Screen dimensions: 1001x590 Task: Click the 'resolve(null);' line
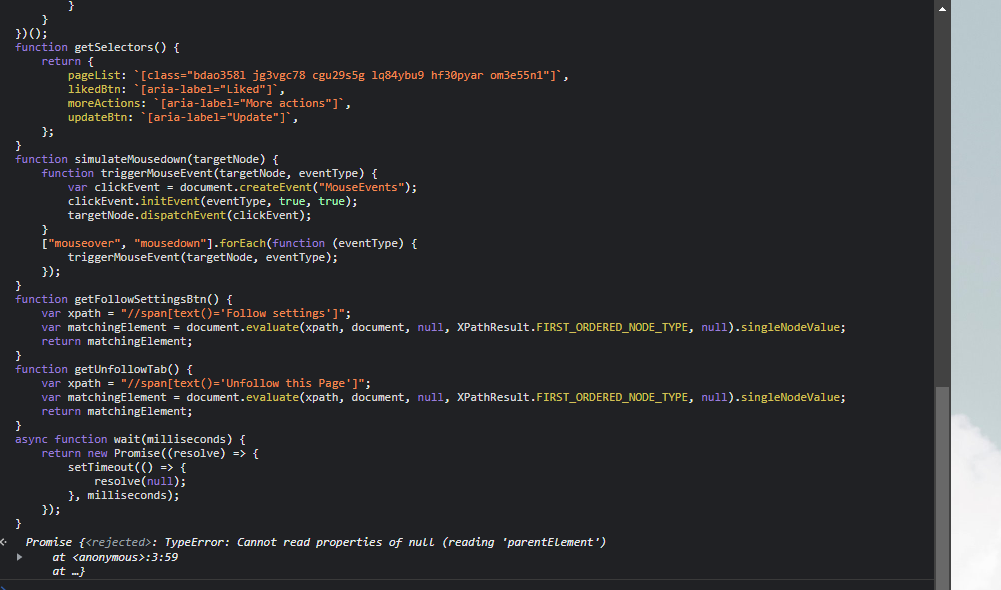pos(140,481)
